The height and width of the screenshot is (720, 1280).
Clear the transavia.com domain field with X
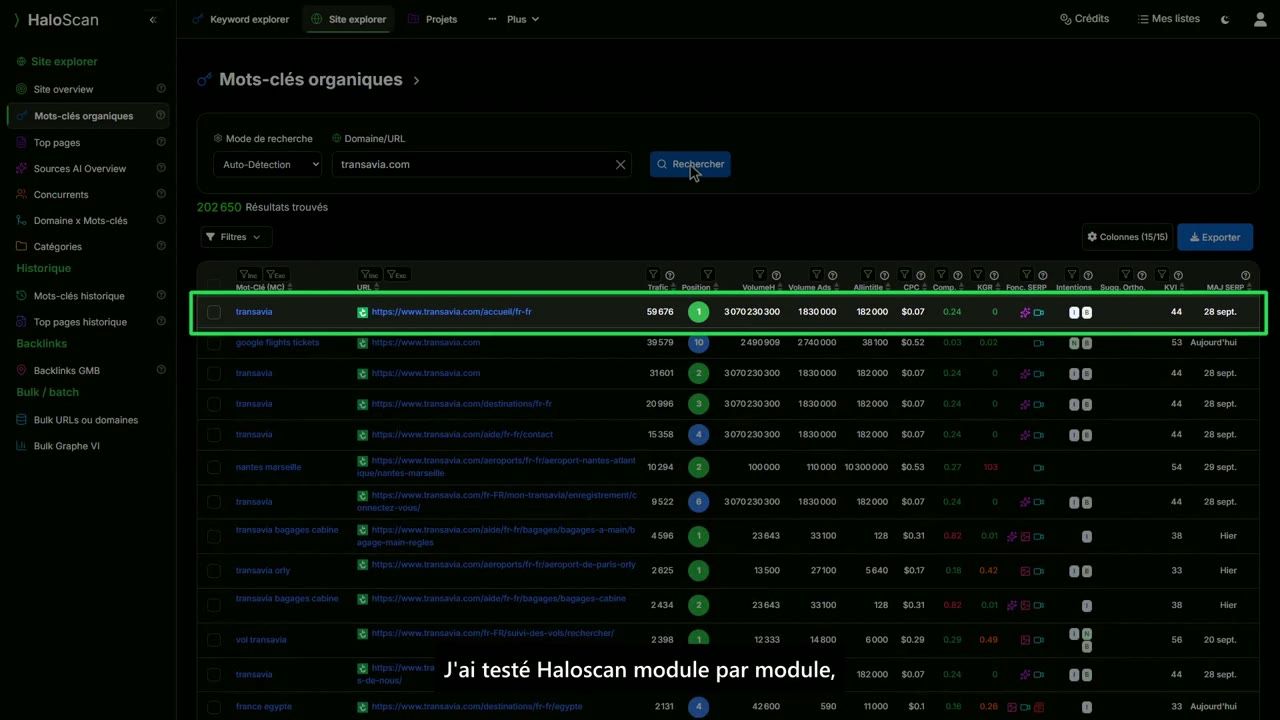click(x=620, y=165)
